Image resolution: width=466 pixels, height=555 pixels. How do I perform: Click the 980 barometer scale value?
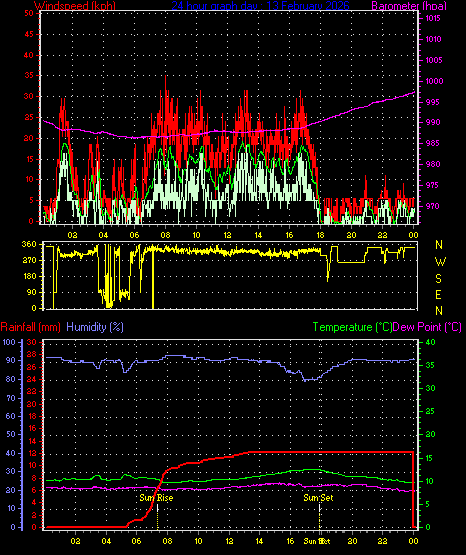coord(432,164)
